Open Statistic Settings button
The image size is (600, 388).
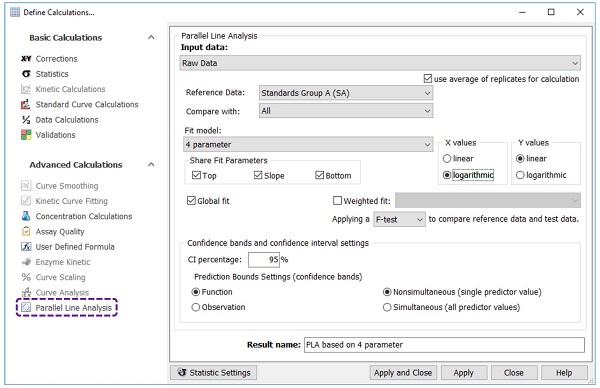pos(214,373)
